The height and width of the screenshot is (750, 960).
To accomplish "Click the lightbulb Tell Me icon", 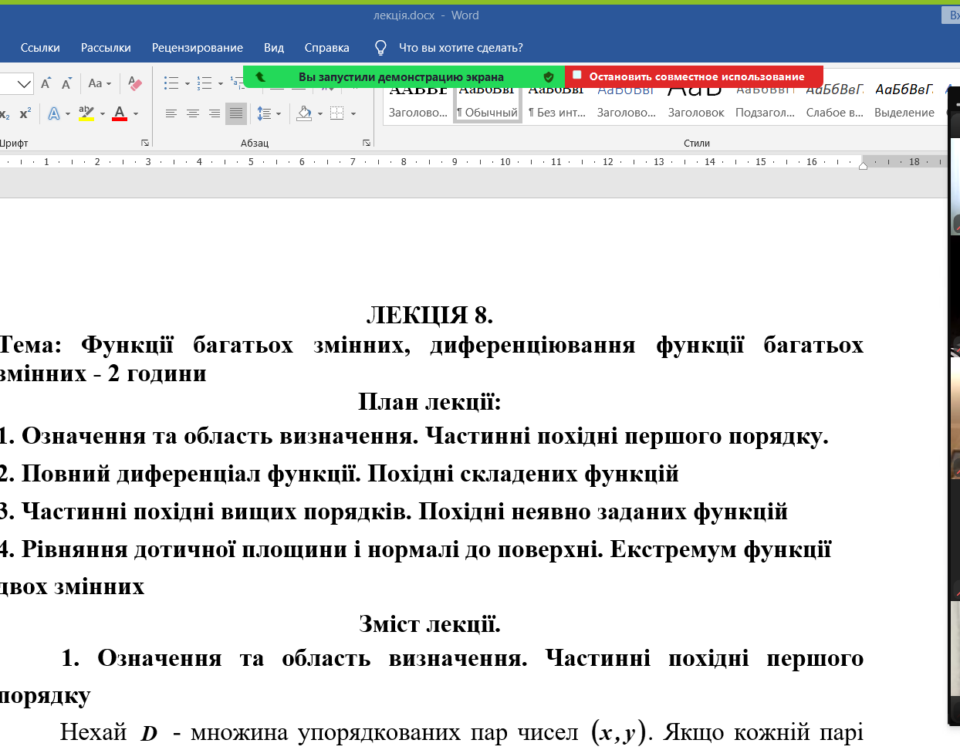I will pos(380,48).
